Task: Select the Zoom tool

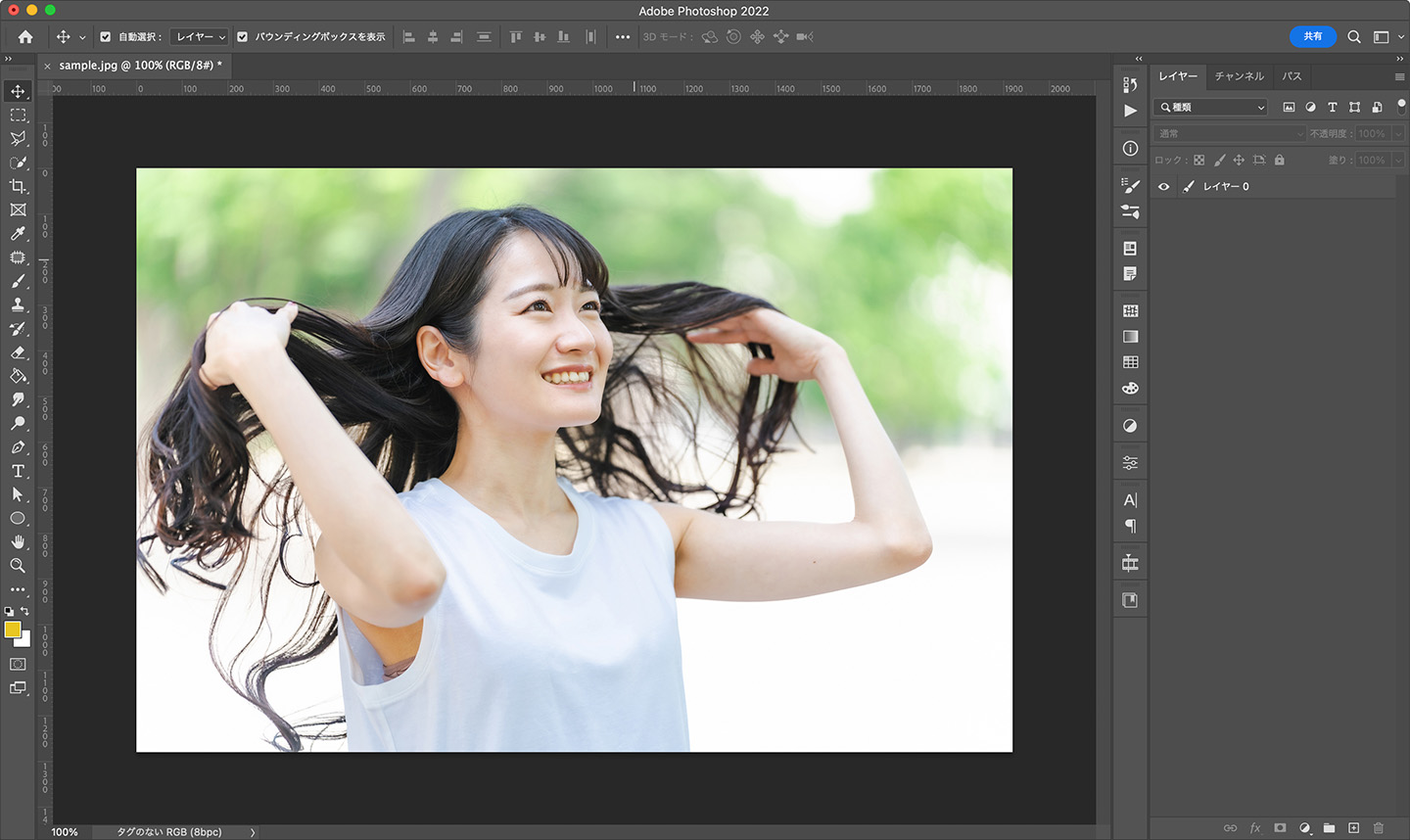Action: tap(18, 566)
